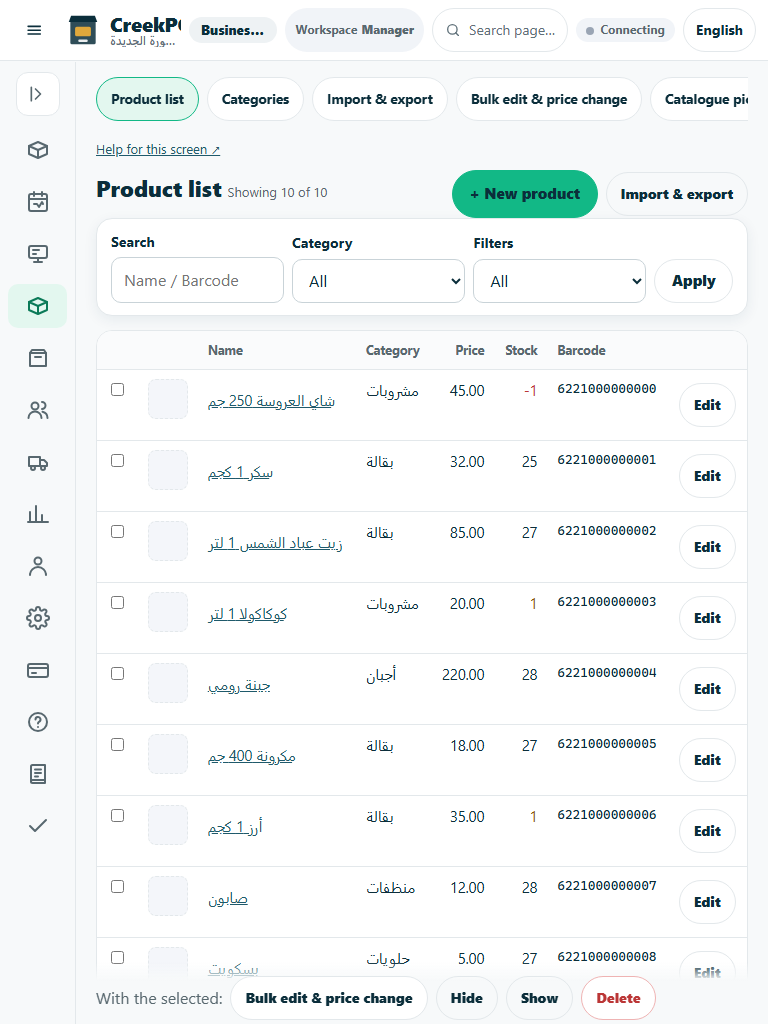This screenshot has width=768, height=1024.
Task: Open the English language selector
Action: (x=719, y=30)
